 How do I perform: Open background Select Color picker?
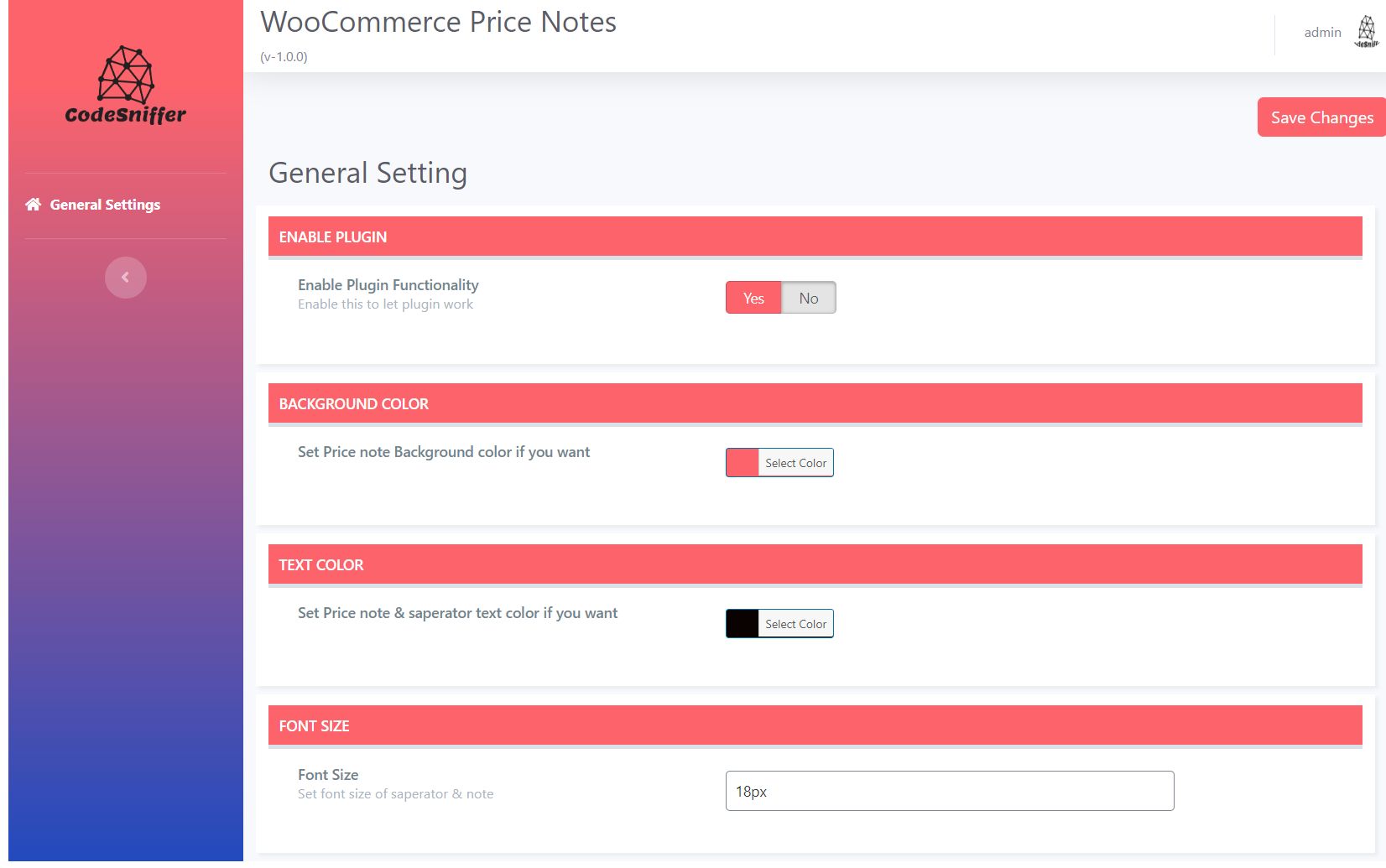(795, 463)
